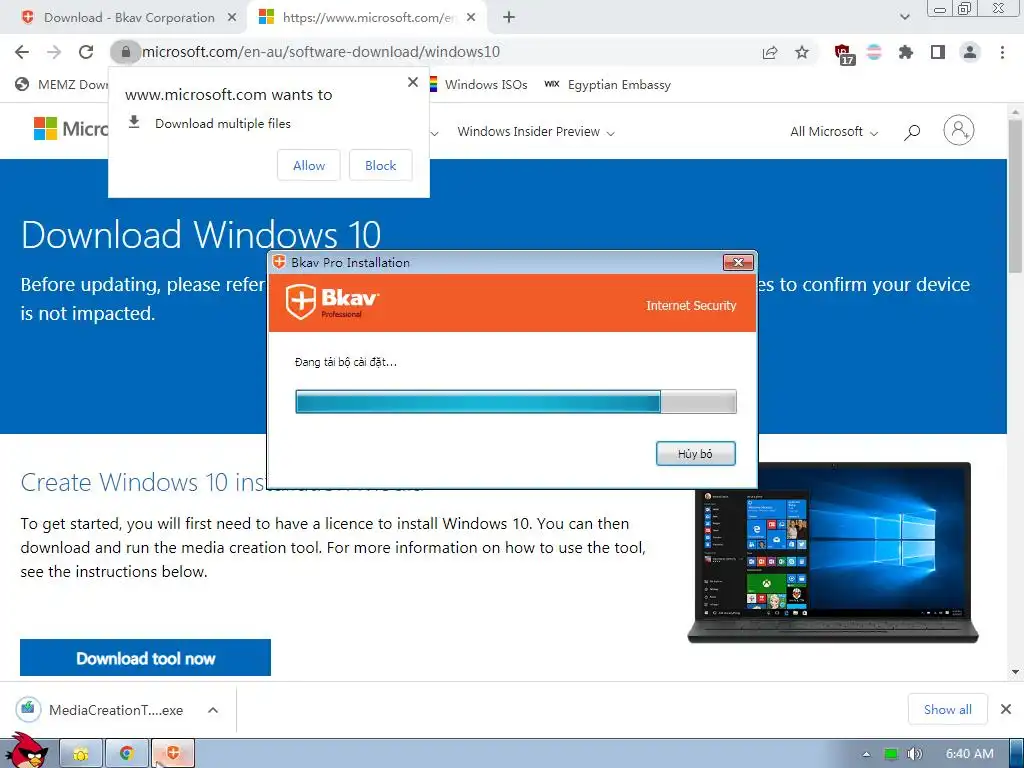This screenshot has height=768, width=1024.
Task: Show hidden tray icons arrow
Action: (867, 754)
